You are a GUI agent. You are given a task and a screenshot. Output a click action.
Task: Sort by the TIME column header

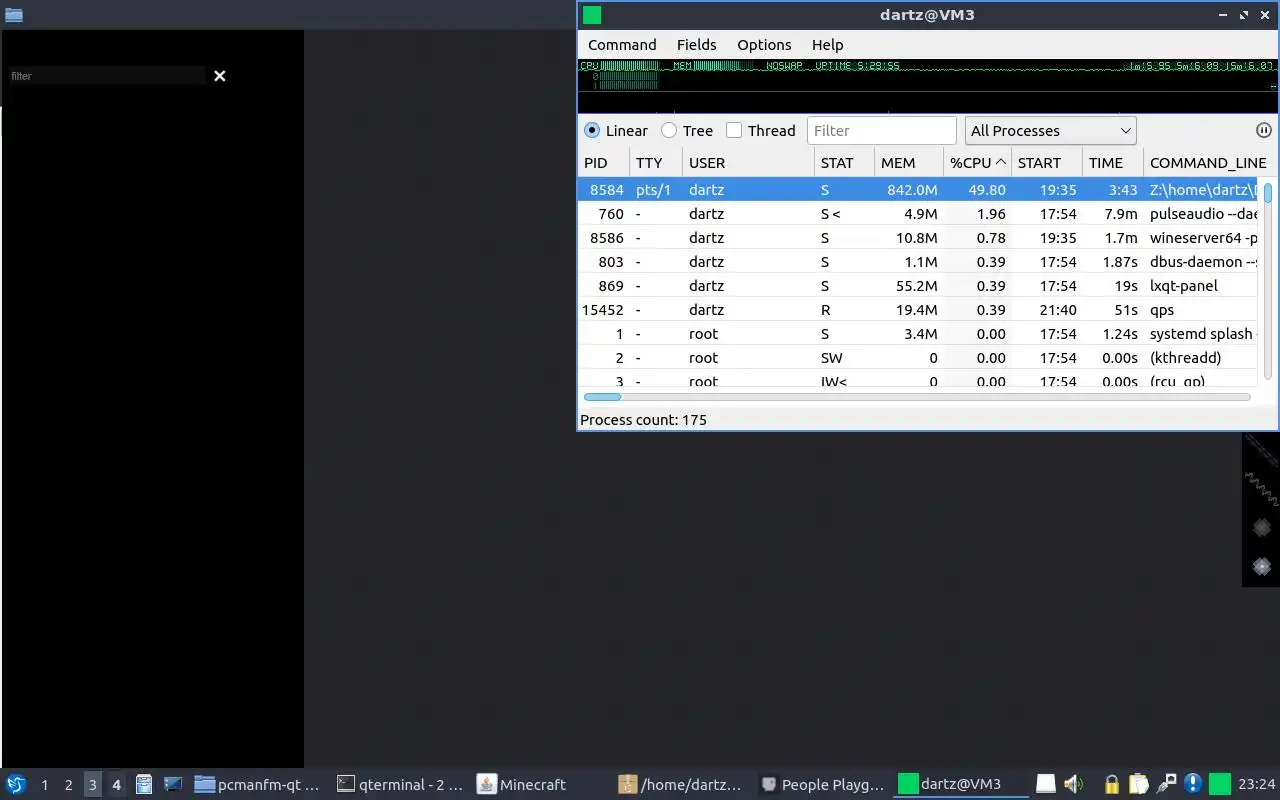tap(1113, 163)
